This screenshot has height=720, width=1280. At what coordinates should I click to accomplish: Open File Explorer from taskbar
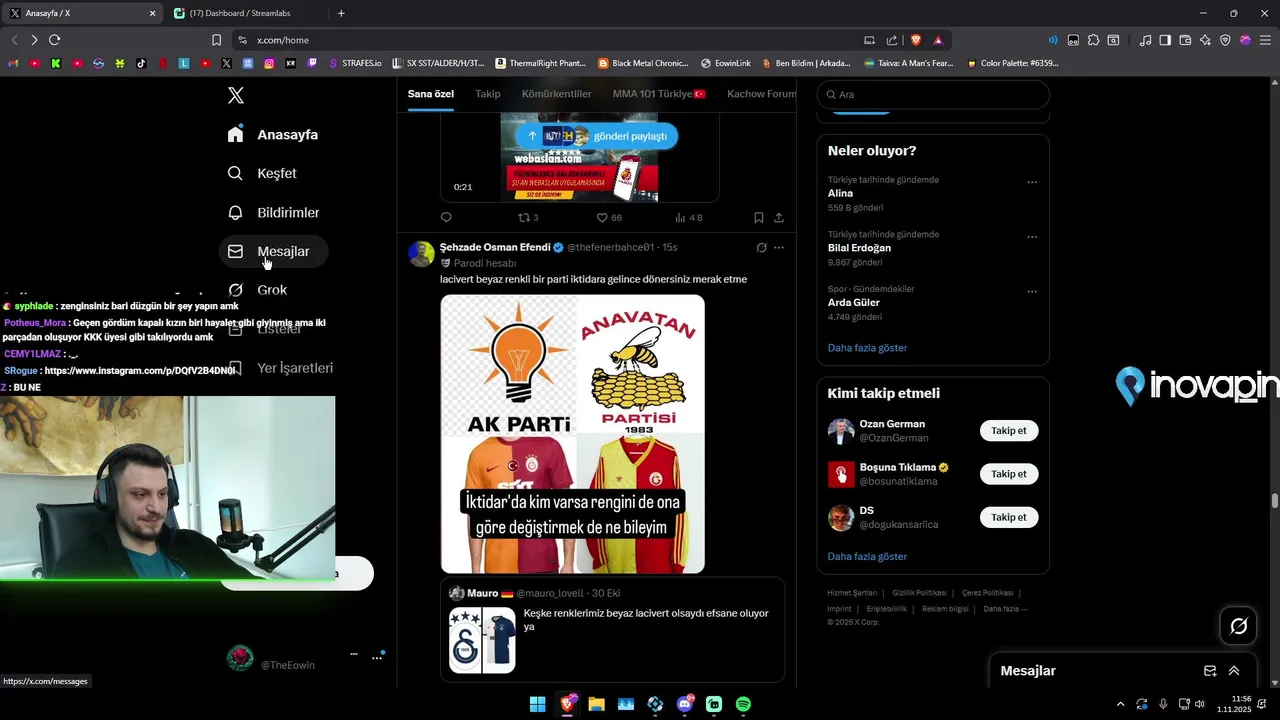596,704
